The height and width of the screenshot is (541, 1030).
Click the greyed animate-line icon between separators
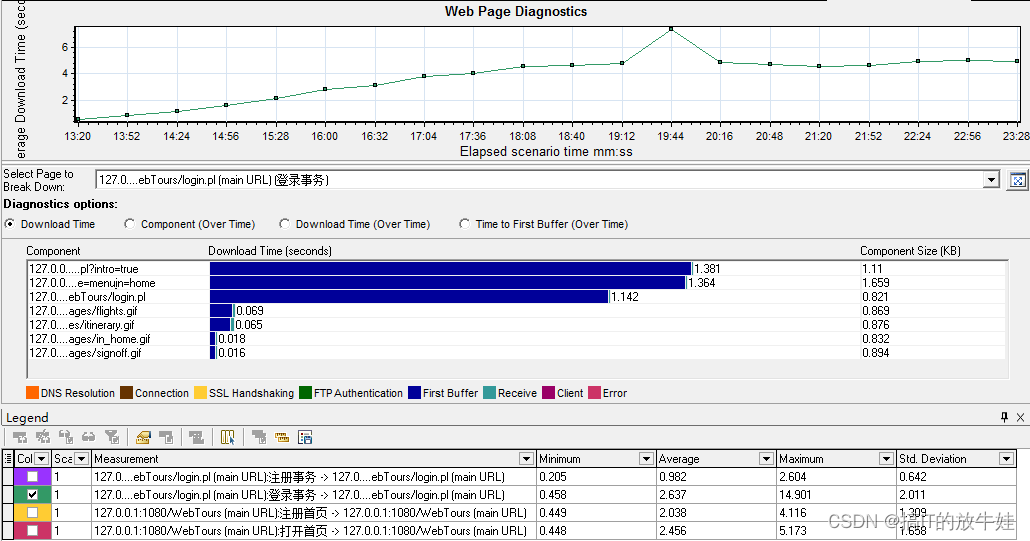pyautogui.click(x=196, y=437)
